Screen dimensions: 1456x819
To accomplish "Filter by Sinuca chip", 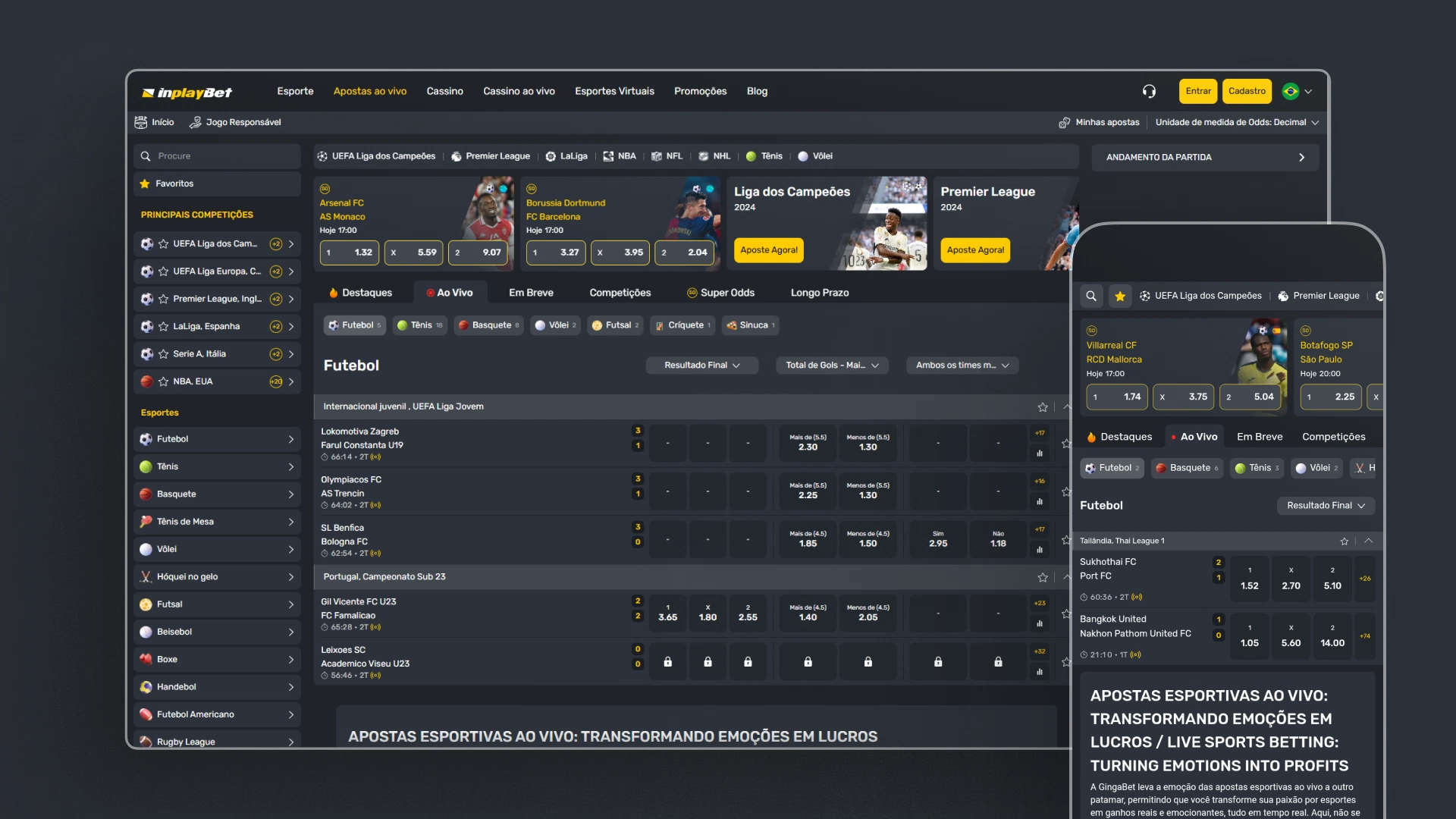I will point(750,325).
